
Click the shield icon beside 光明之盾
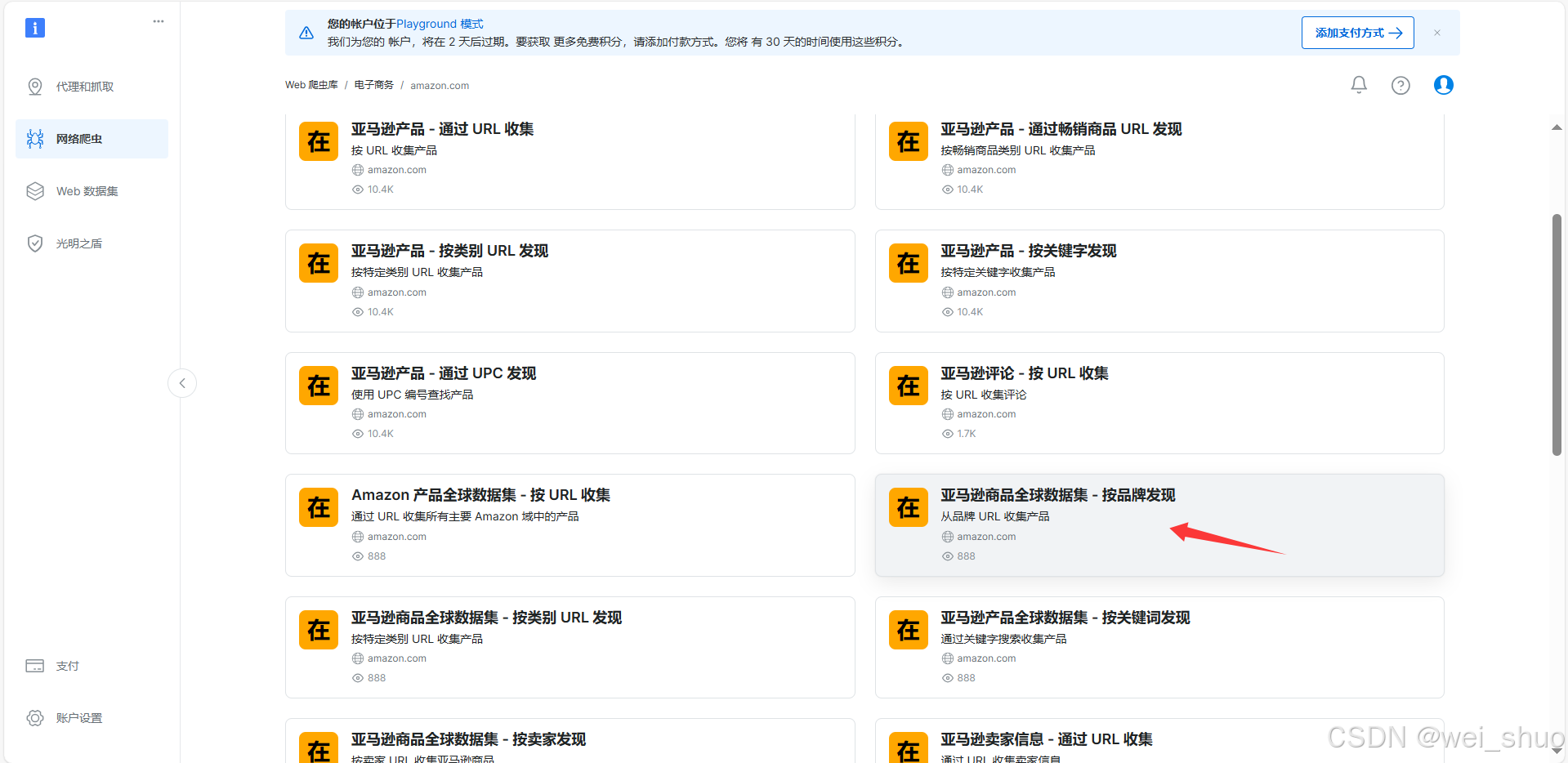tap(35, 243)
